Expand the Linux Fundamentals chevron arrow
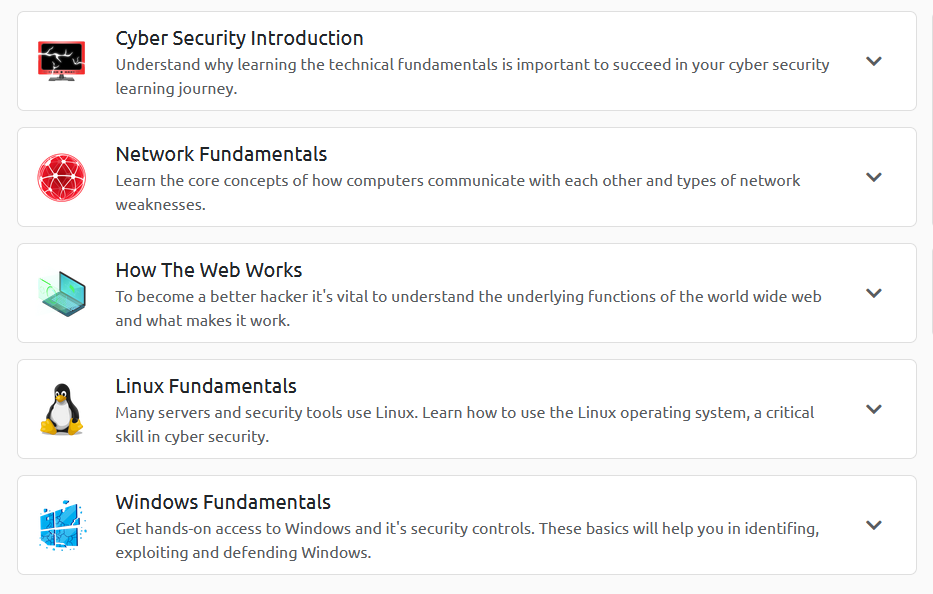Image resolution: width=933 pixels, height=594 pixels. 874,409
